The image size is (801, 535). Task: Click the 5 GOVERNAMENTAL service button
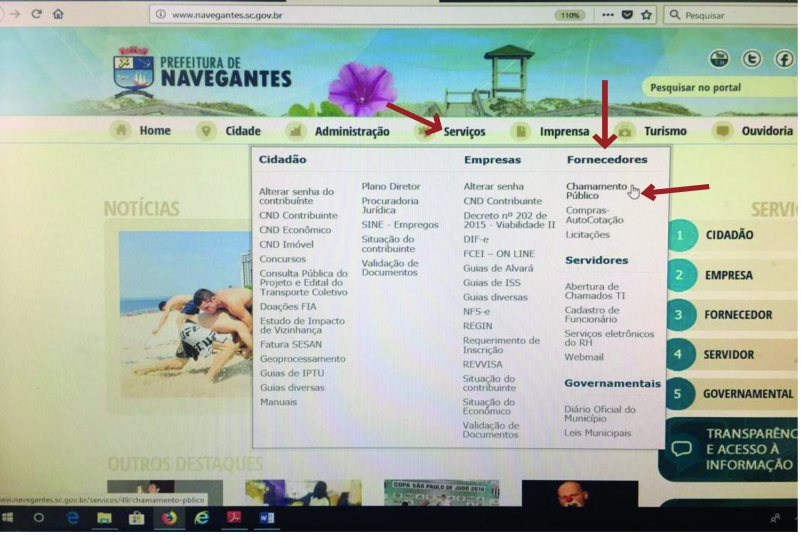coord(733,394)
